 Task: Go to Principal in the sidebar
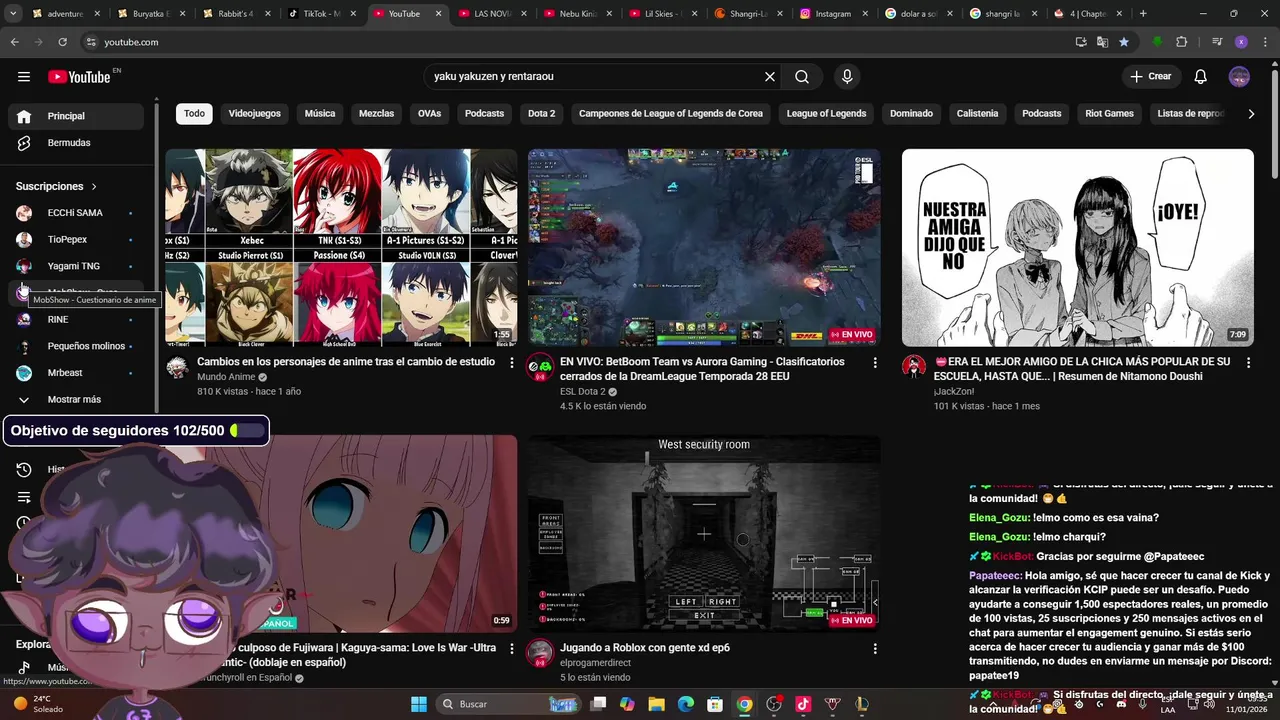coord(76,116)
